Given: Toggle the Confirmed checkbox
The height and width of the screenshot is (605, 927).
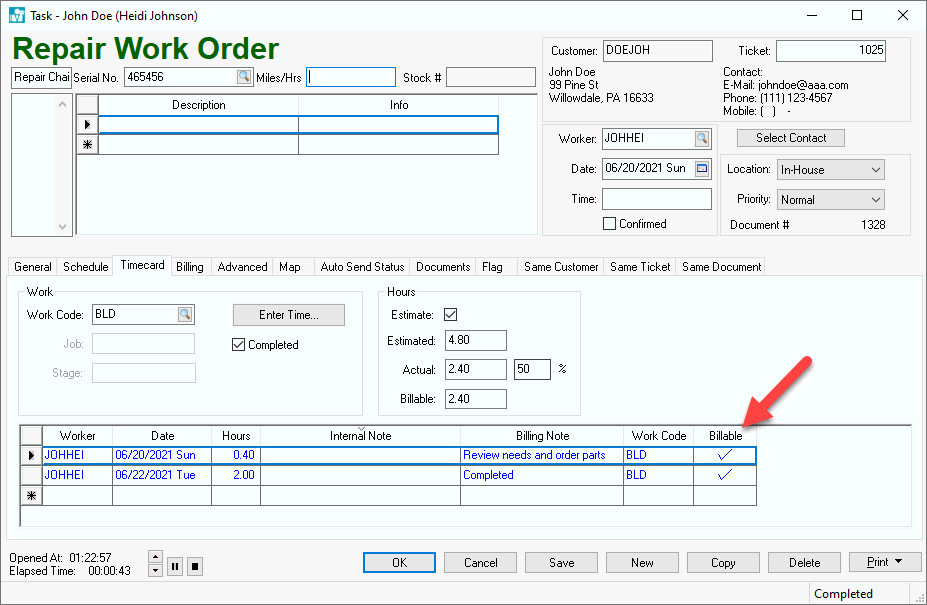Looking at the screenshot, I should point(609,224).
